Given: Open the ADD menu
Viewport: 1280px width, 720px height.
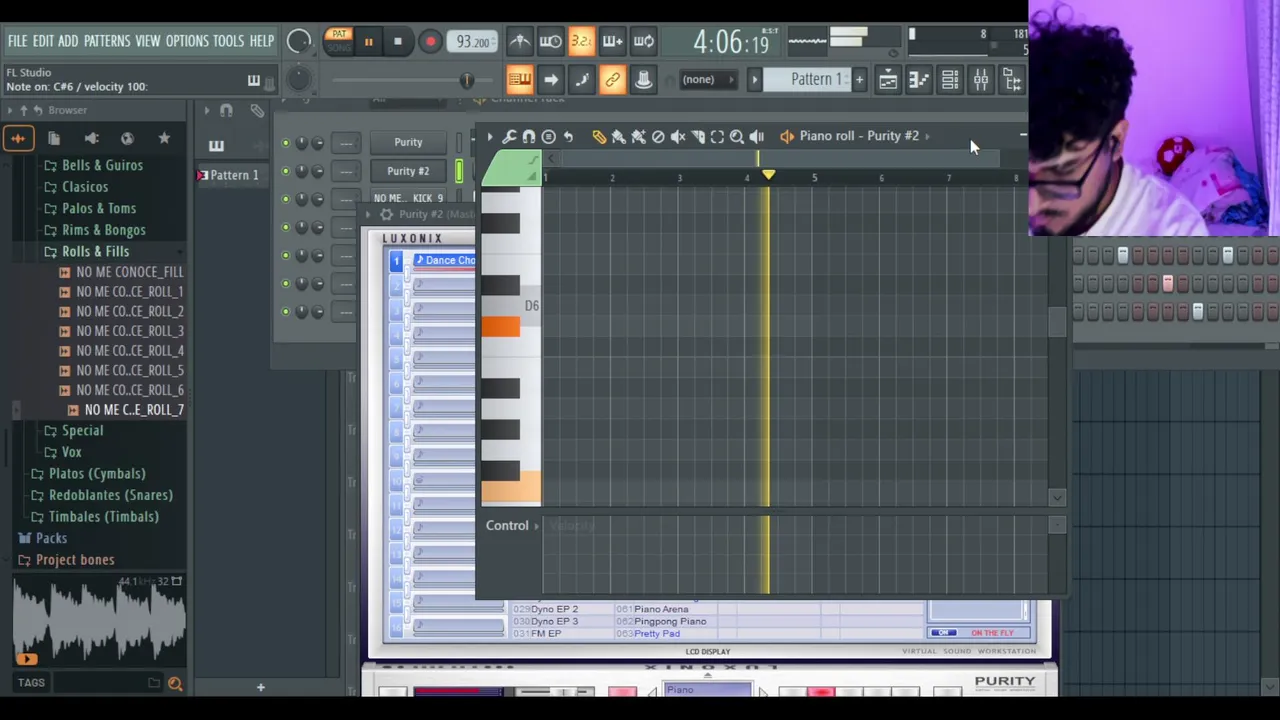Looking at the screenshot, I should (67, 41).
